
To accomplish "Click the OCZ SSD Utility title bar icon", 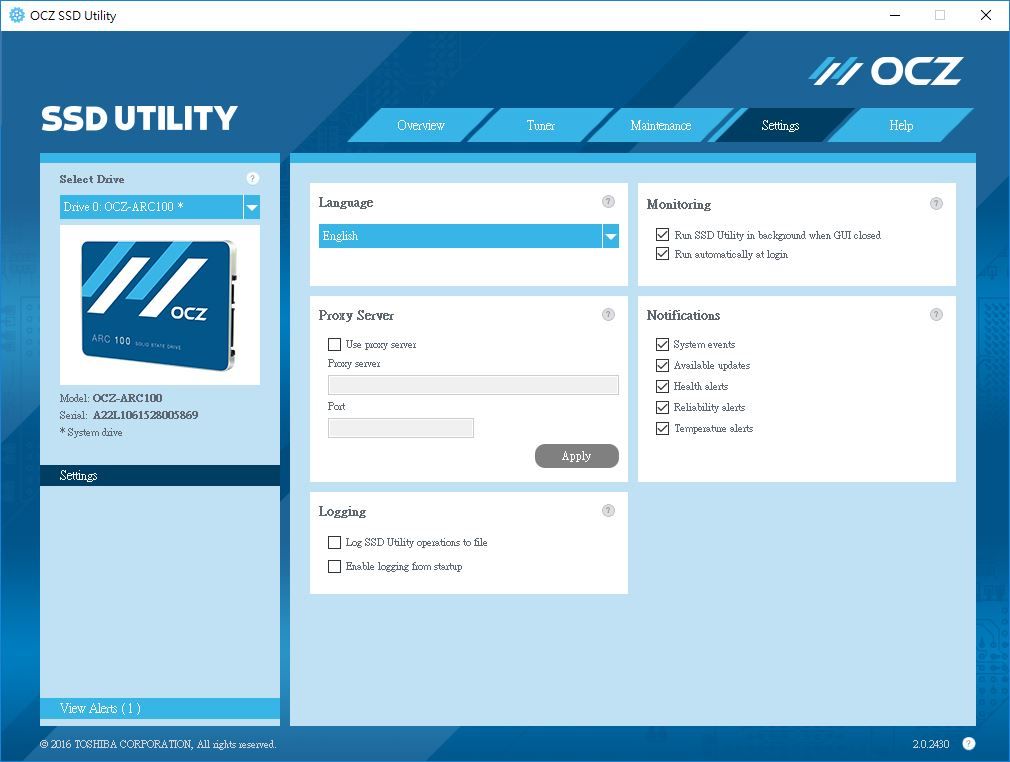I will (x=17, y=15).
